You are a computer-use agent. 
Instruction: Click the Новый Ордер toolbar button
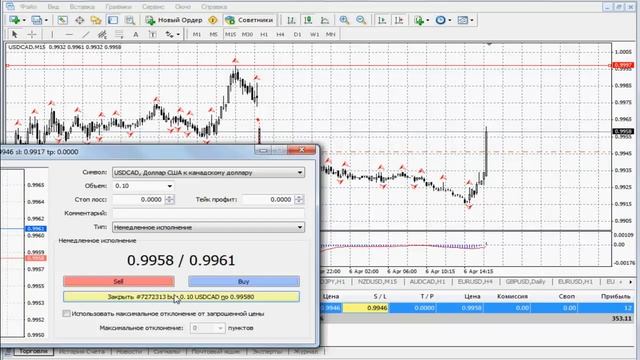[x=174, y=20]
